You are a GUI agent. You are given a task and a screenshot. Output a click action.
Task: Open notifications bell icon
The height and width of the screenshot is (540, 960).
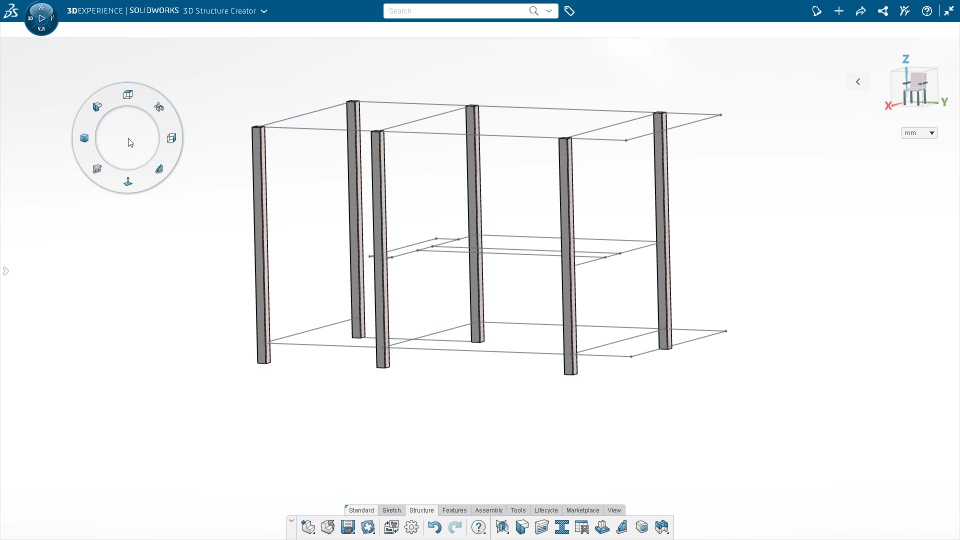click(x=816, y=11)
